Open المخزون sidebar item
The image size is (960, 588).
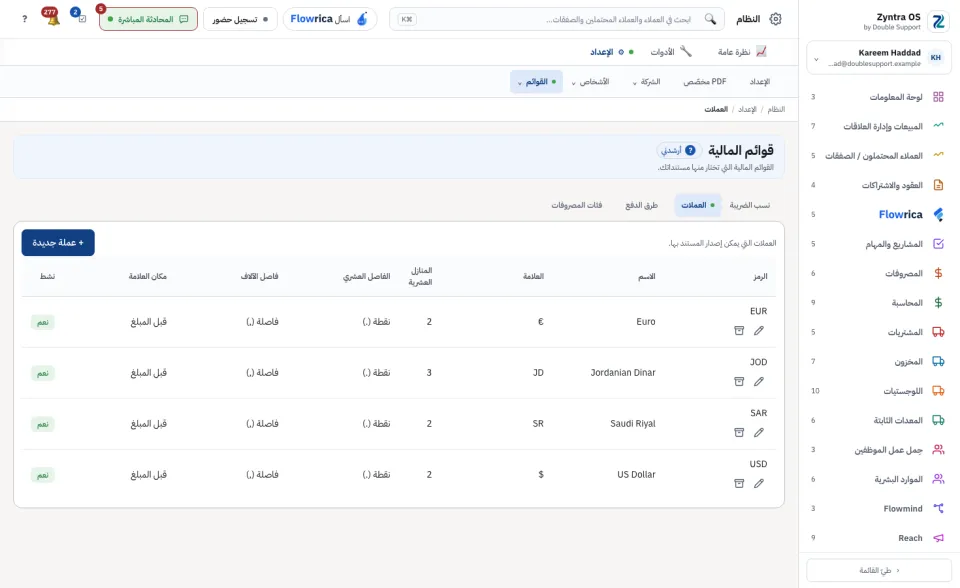877,361
